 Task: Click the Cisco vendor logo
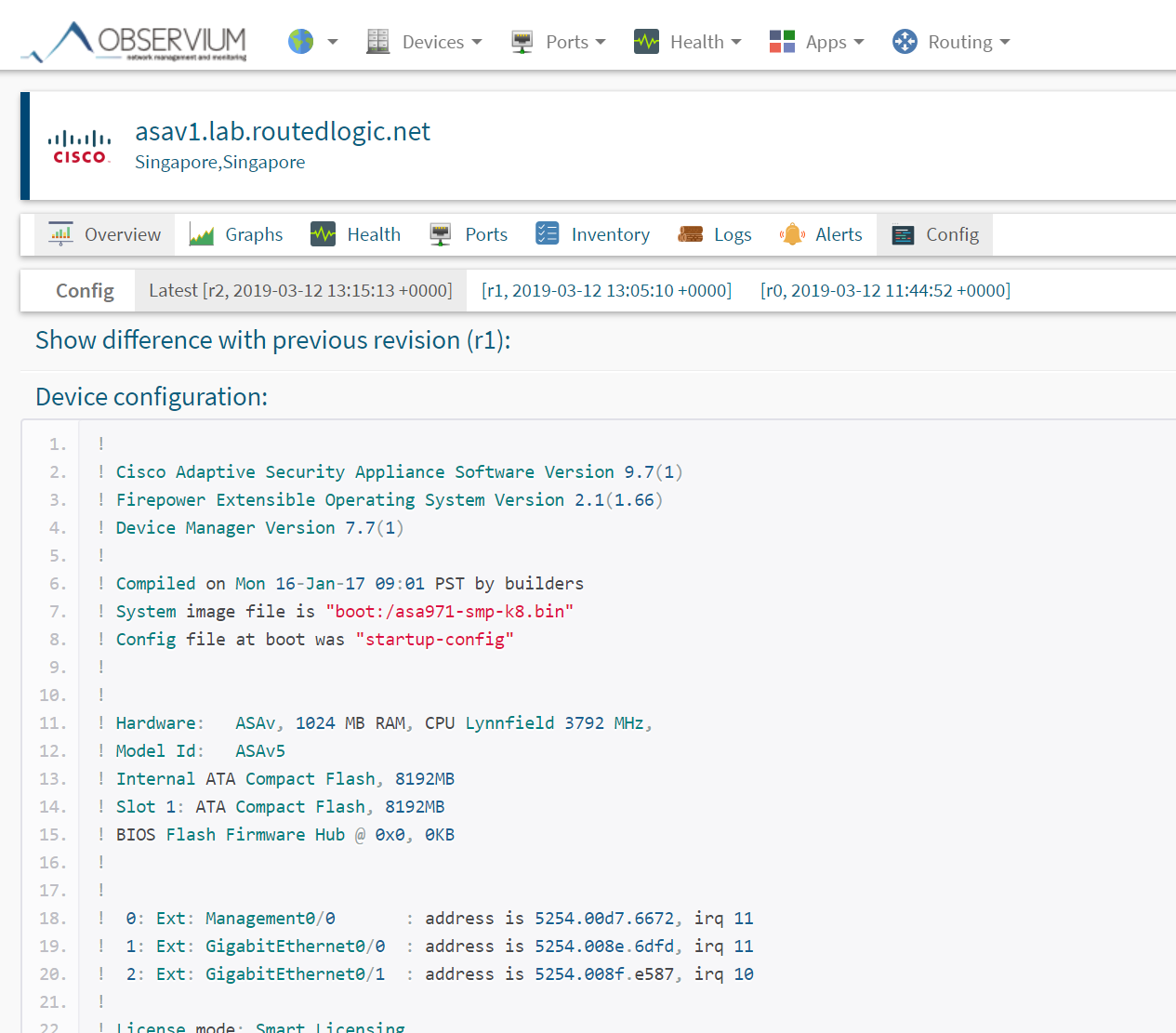(80, 147)
